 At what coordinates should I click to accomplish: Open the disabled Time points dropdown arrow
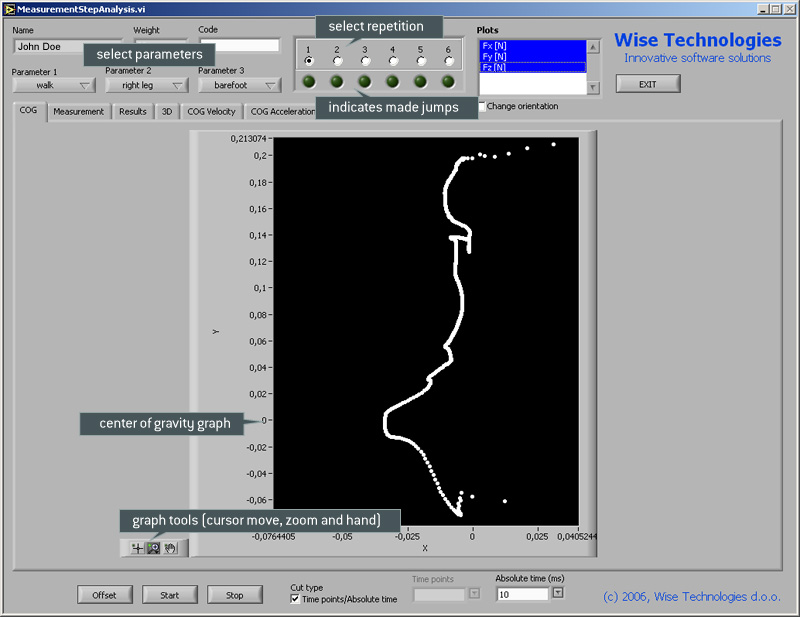coord(474,594)
